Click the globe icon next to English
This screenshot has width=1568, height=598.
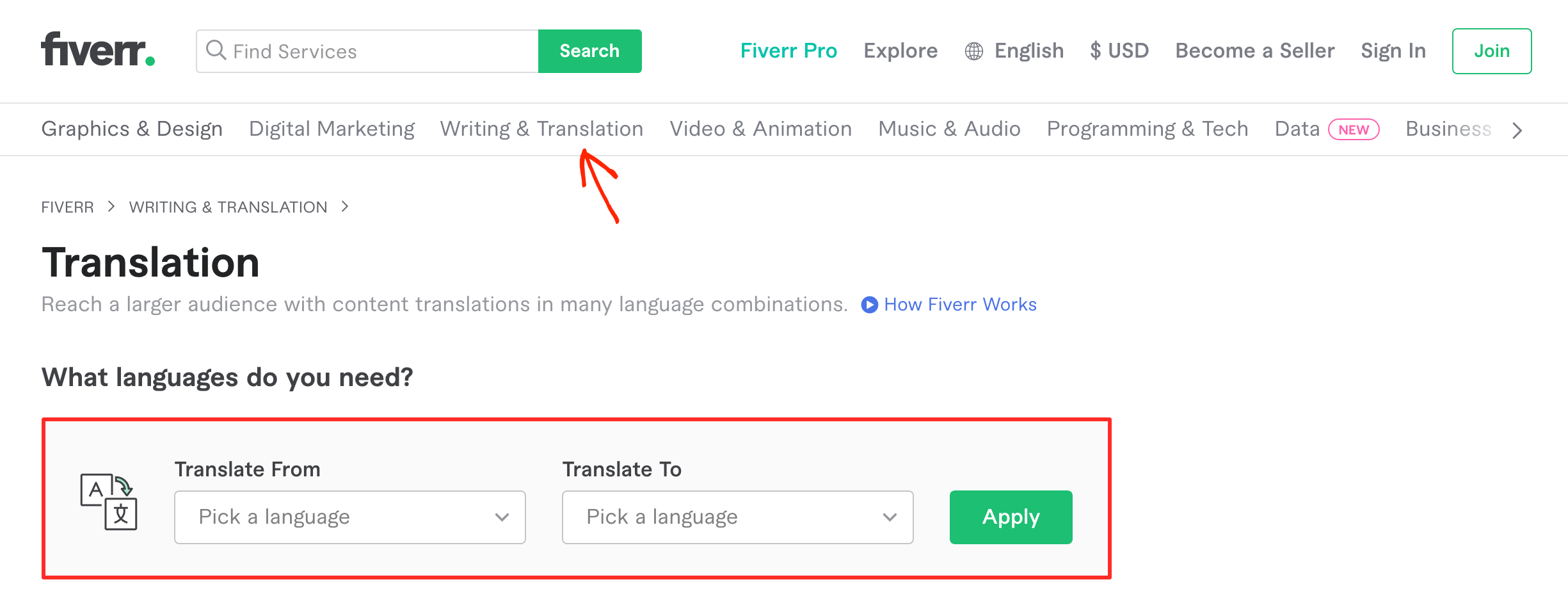[x=973, y=51]
